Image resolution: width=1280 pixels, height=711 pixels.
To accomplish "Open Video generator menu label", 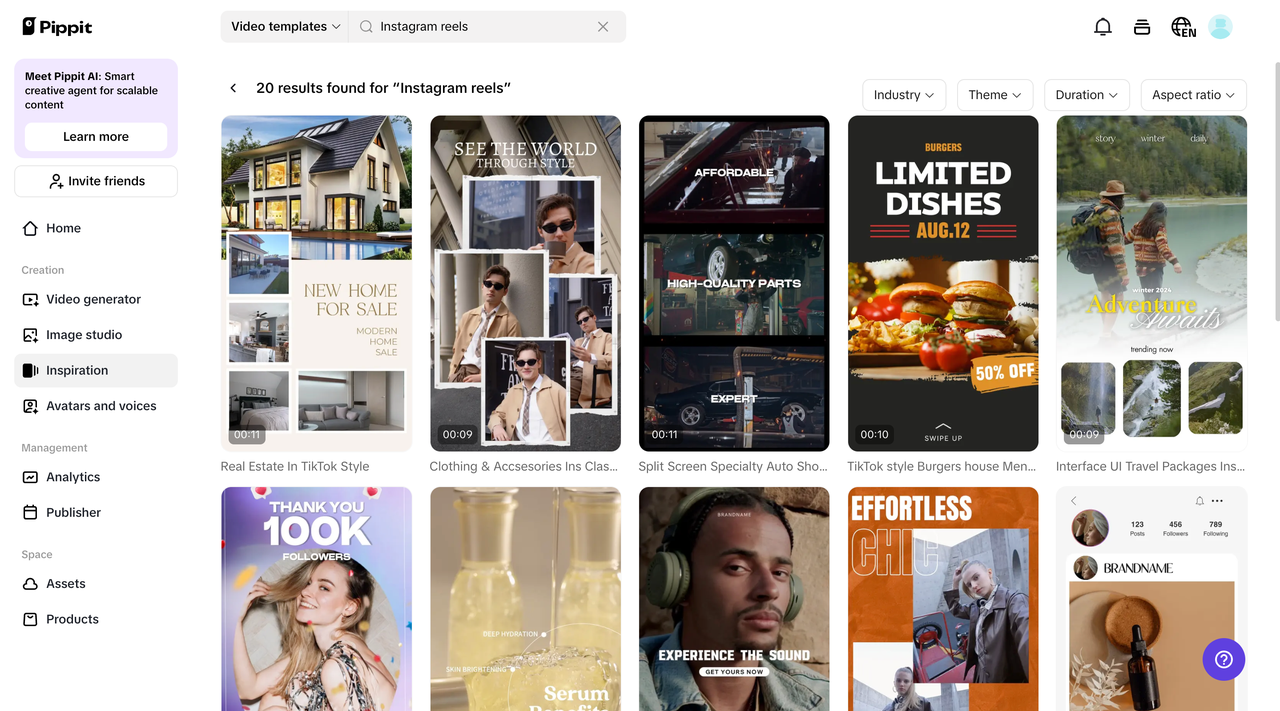I will 93,299.
